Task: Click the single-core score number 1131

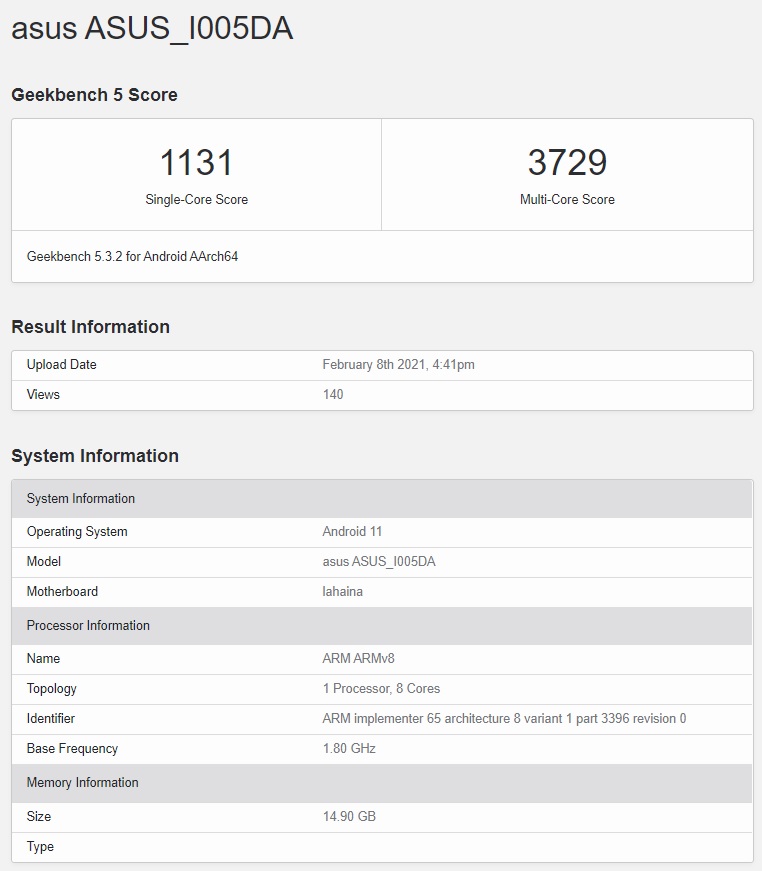Action: (196, 162)
